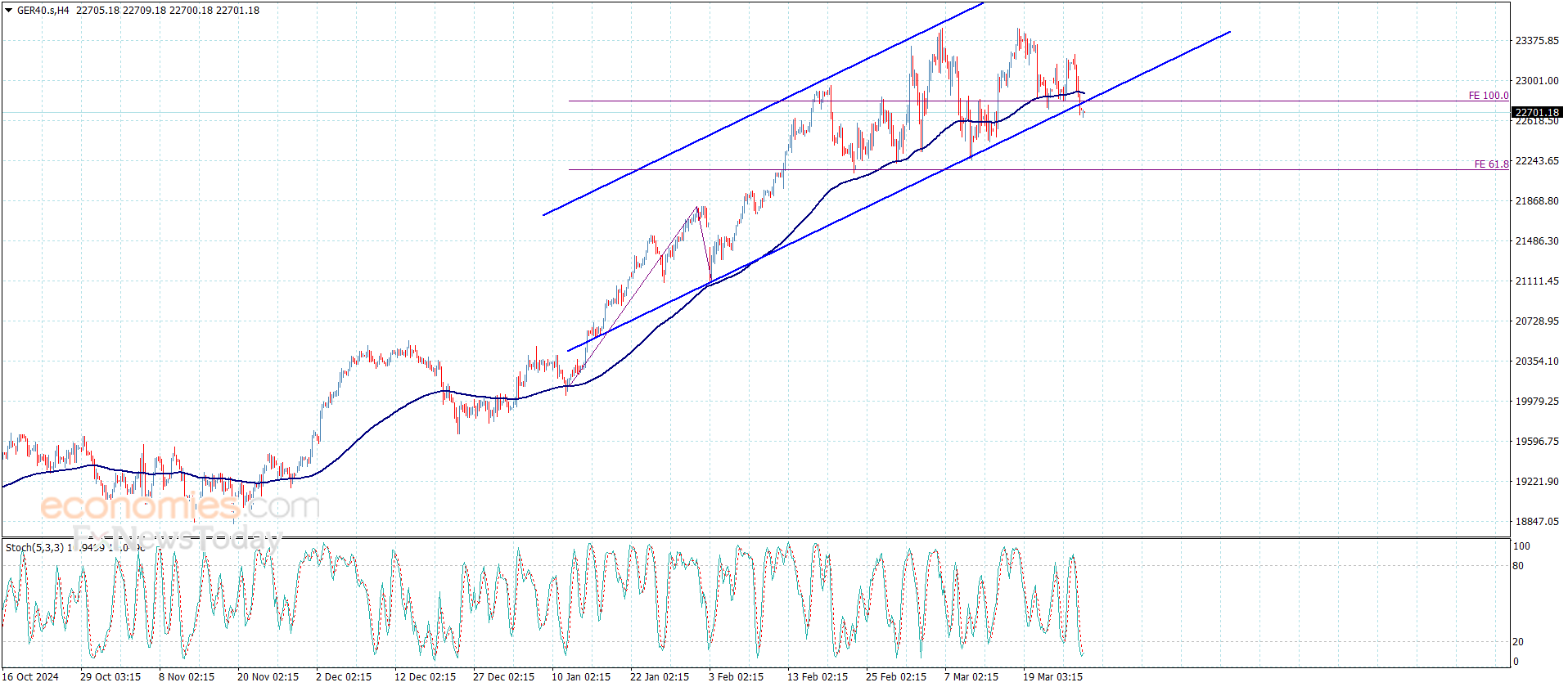Screen dimensions: 1568x687
Task: Click the 20 Nov 02:15 time label
Action: pyautogui.click(x=268, y=677)
